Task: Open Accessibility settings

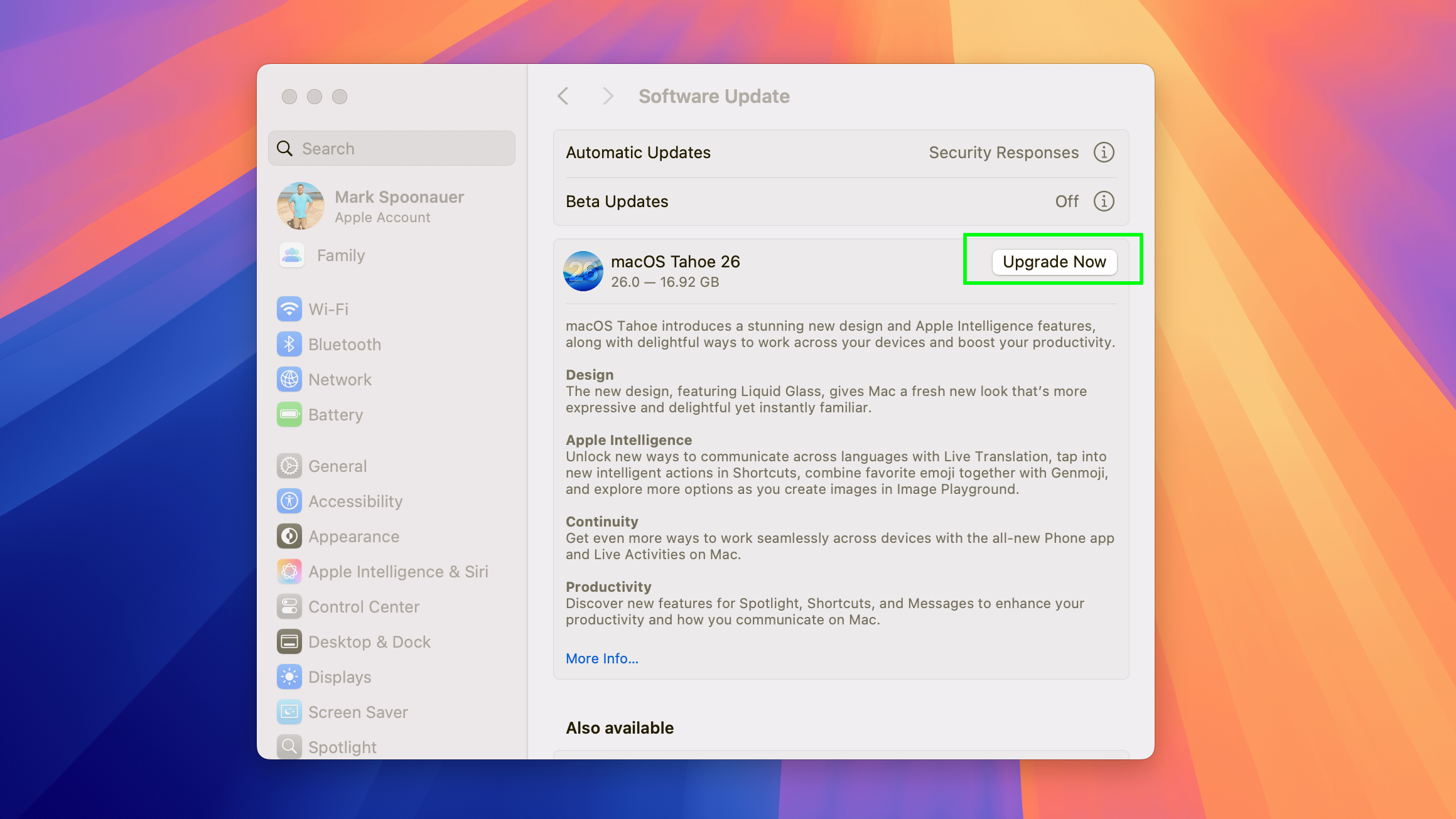Action: pyautogui.click(x=355, y=501)
